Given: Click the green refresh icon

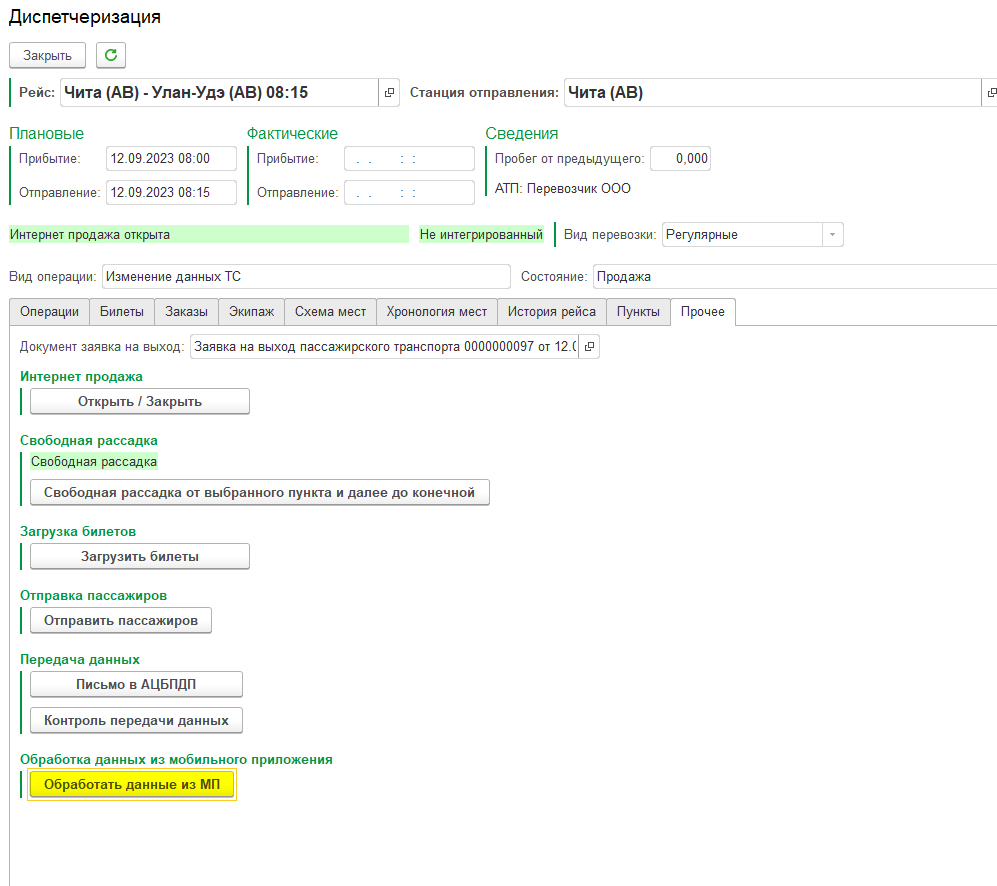Looking at the screenshot, I should (x=110, y=55).
